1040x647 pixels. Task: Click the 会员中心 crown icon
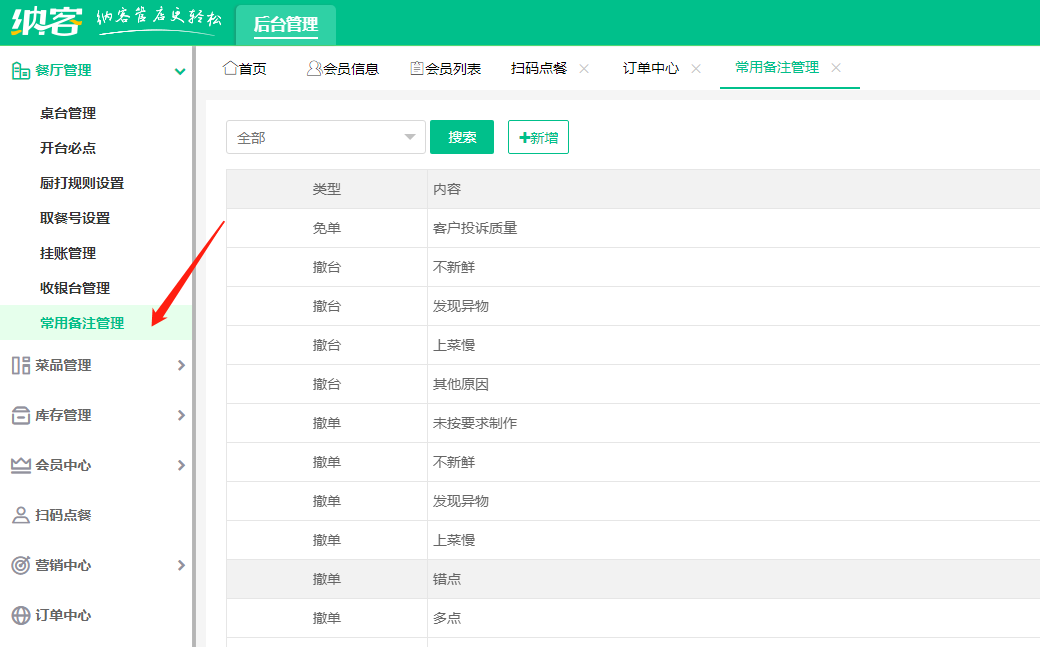[x=20, y=465]
